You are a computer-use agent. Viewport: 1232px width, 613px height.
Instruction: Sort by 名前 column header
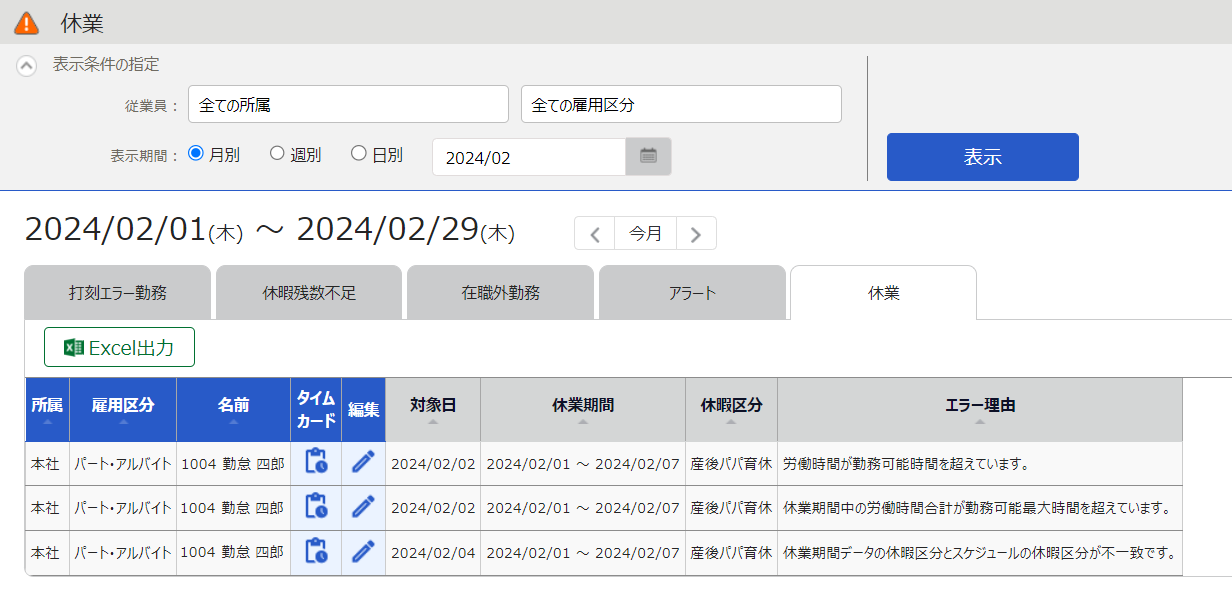[234, 410]
